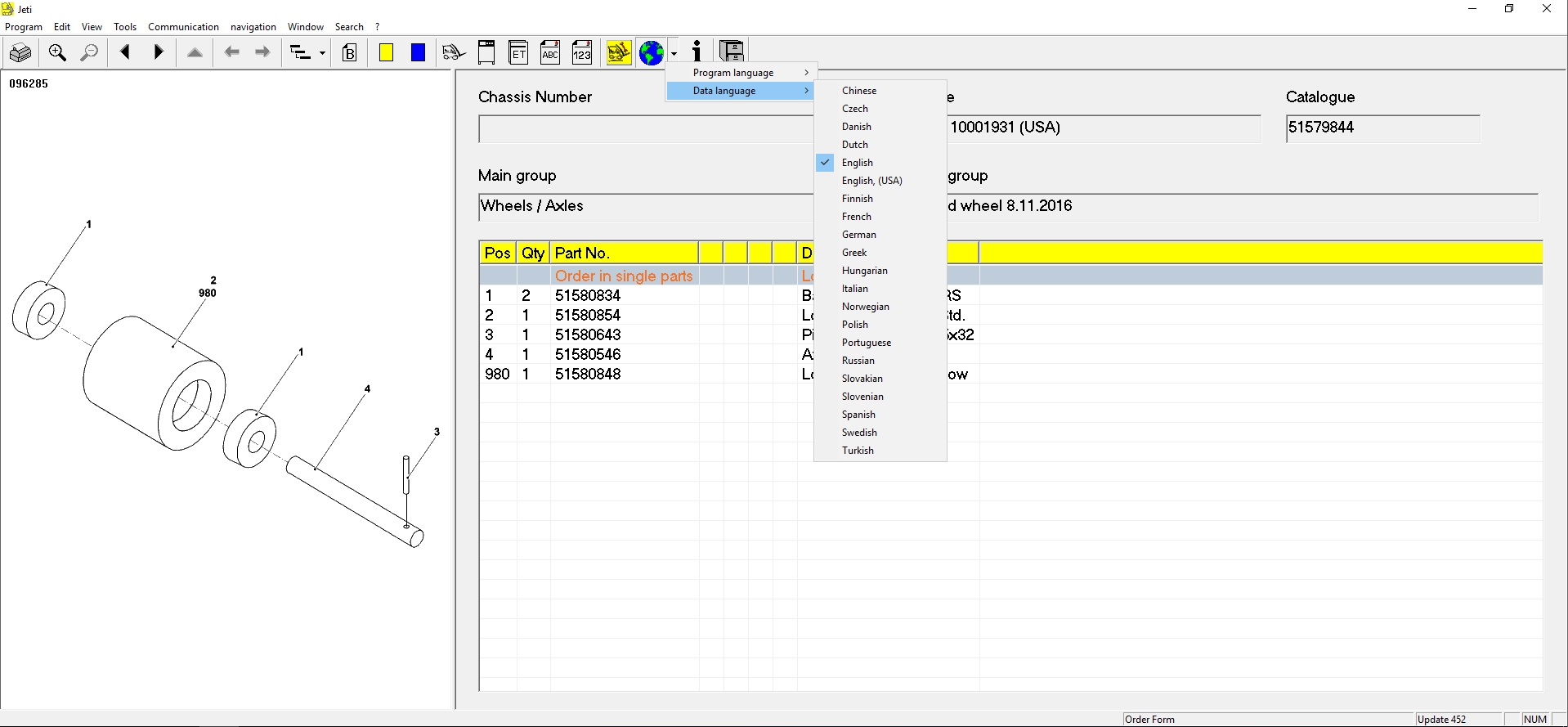Go to next page with black right arrow
Viewport: 1568px width, 727px height.
(159, 52)
